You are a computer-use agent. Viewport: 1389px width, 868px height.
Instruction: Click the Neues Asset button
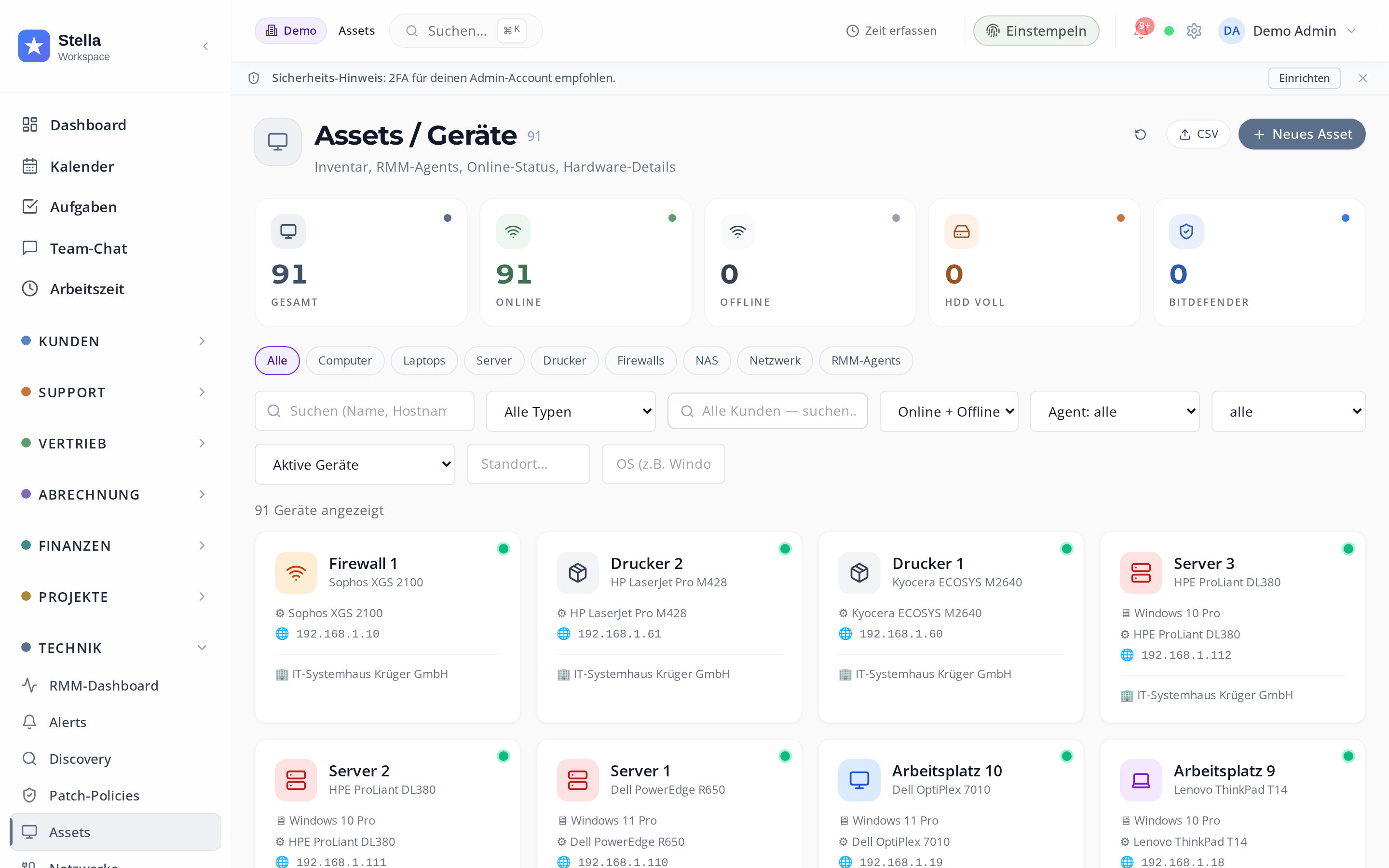pos(1302,135)
